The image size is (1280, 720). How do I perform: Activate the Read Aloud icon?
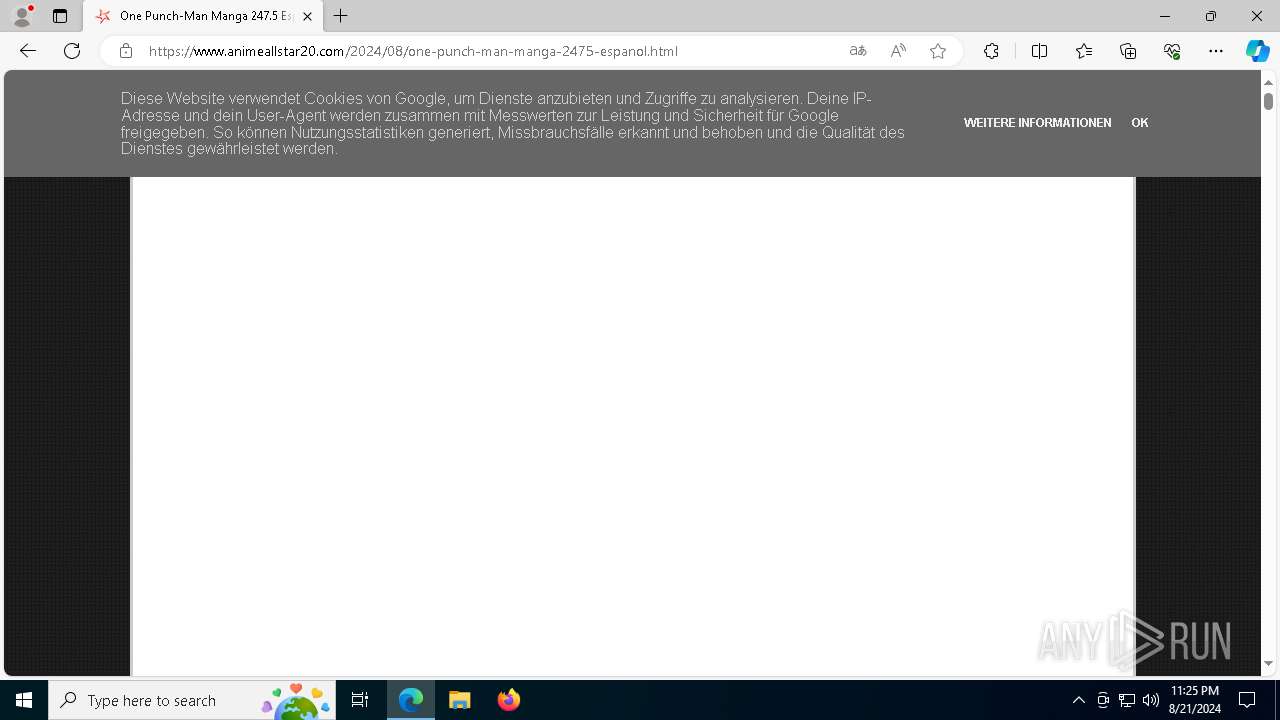coord(898,51)
